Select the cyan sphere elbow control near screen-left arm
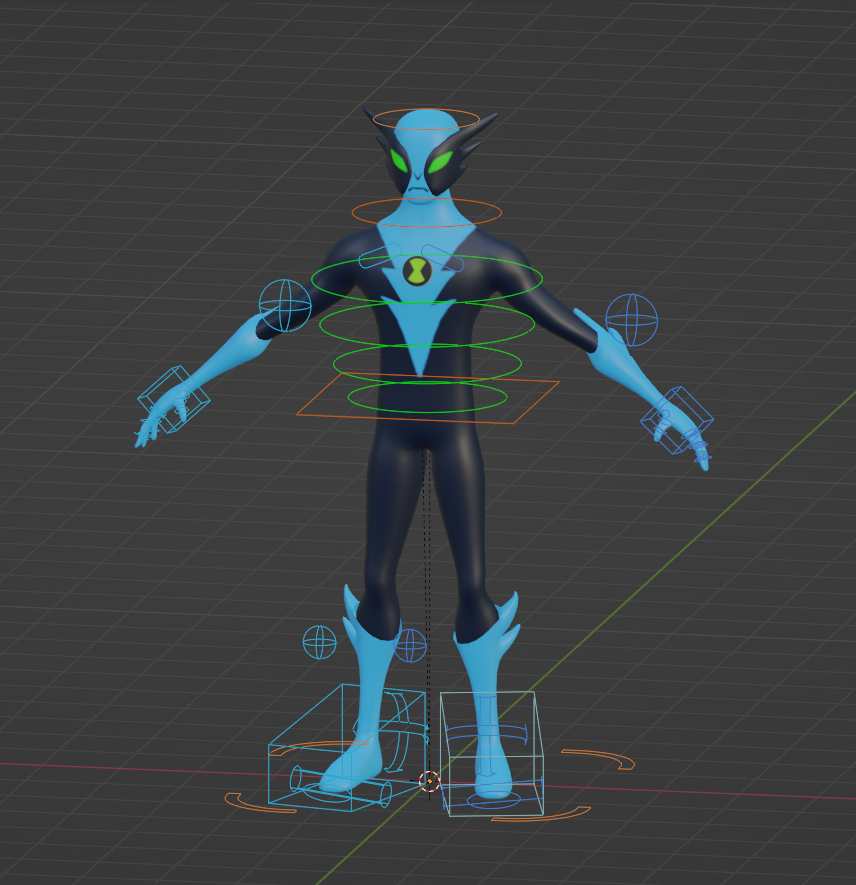Screen dimensions: 856x885 (x=285, y=305)
